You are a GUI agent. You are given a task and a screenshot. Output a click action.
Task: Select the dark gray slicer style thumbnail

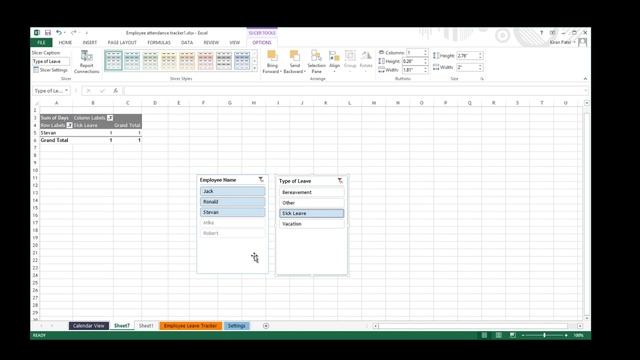(224, 61)
